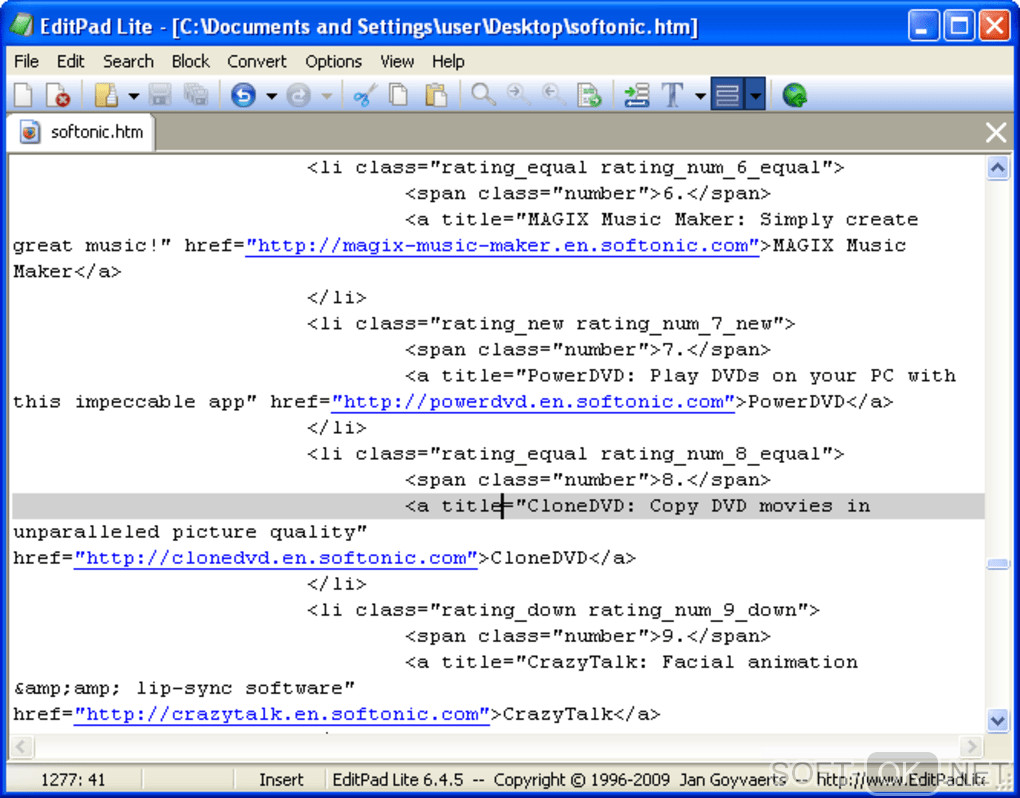Open the Search menu

(x=128, y=61)
